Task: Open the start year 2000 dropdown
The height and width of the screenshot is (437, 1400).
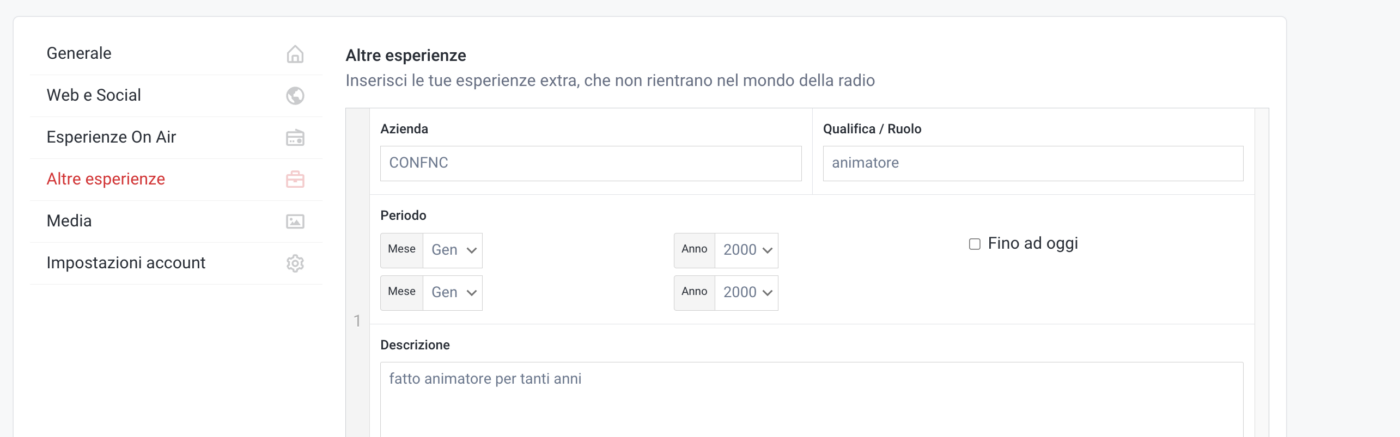Action: pyautogui.click(x=746, y=250)
